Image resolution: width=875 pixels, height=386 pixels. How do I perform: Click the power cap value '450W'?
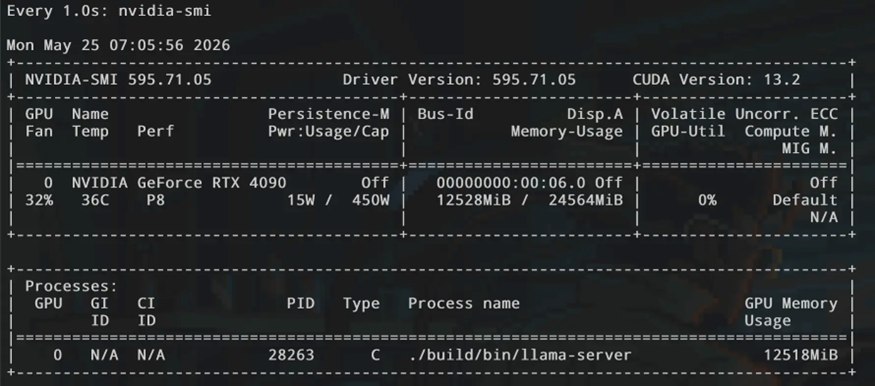[x=371, y=200]
